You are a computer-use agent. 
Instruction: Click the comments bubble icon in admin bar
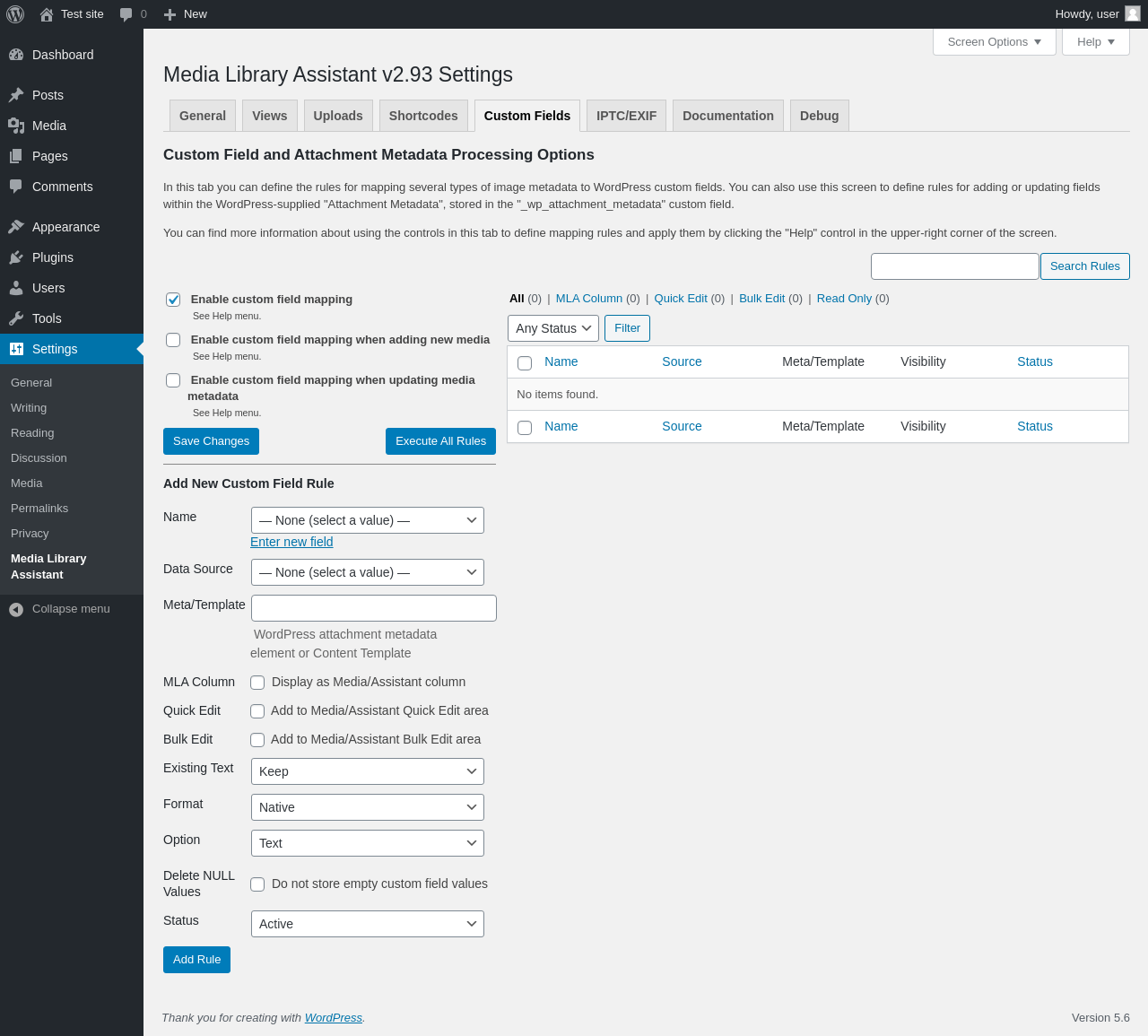[x=126, y=14]
